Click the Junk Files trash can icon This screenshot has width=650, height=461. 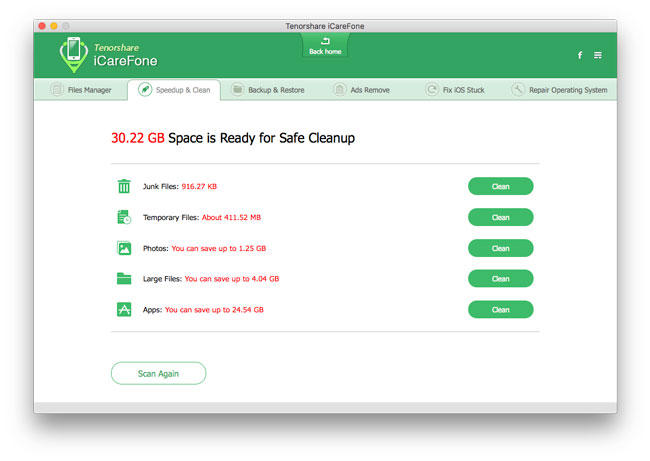click(124, 186)
